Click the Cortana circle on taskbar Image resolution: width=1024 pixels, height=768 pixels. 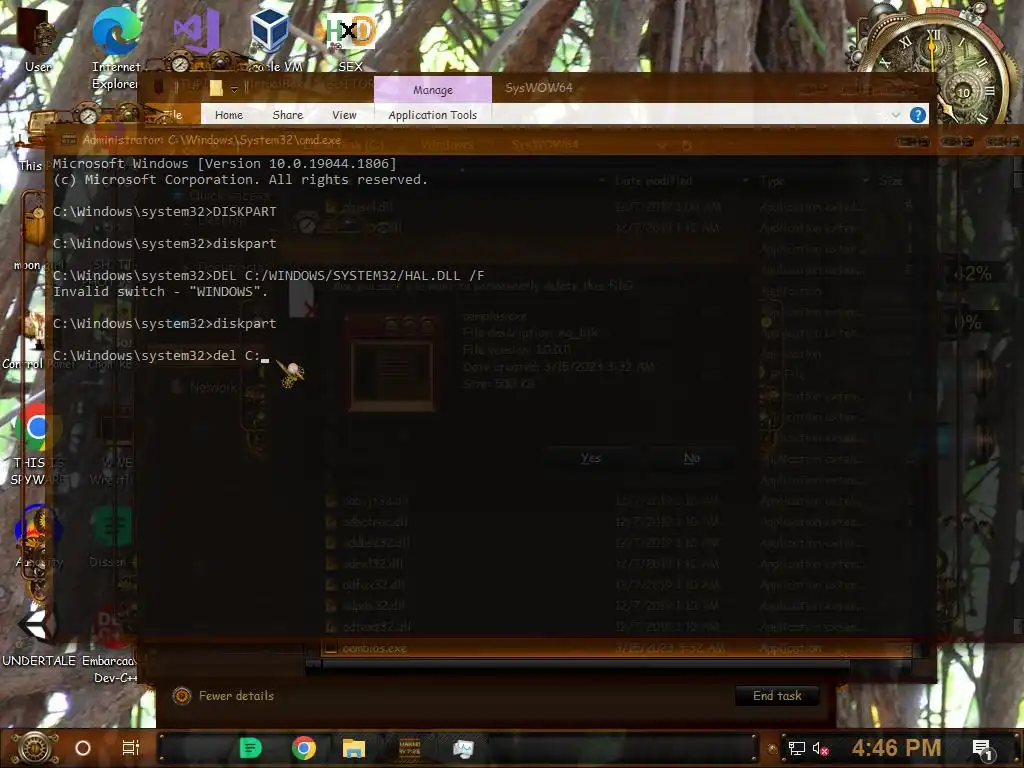coord(83,748)
